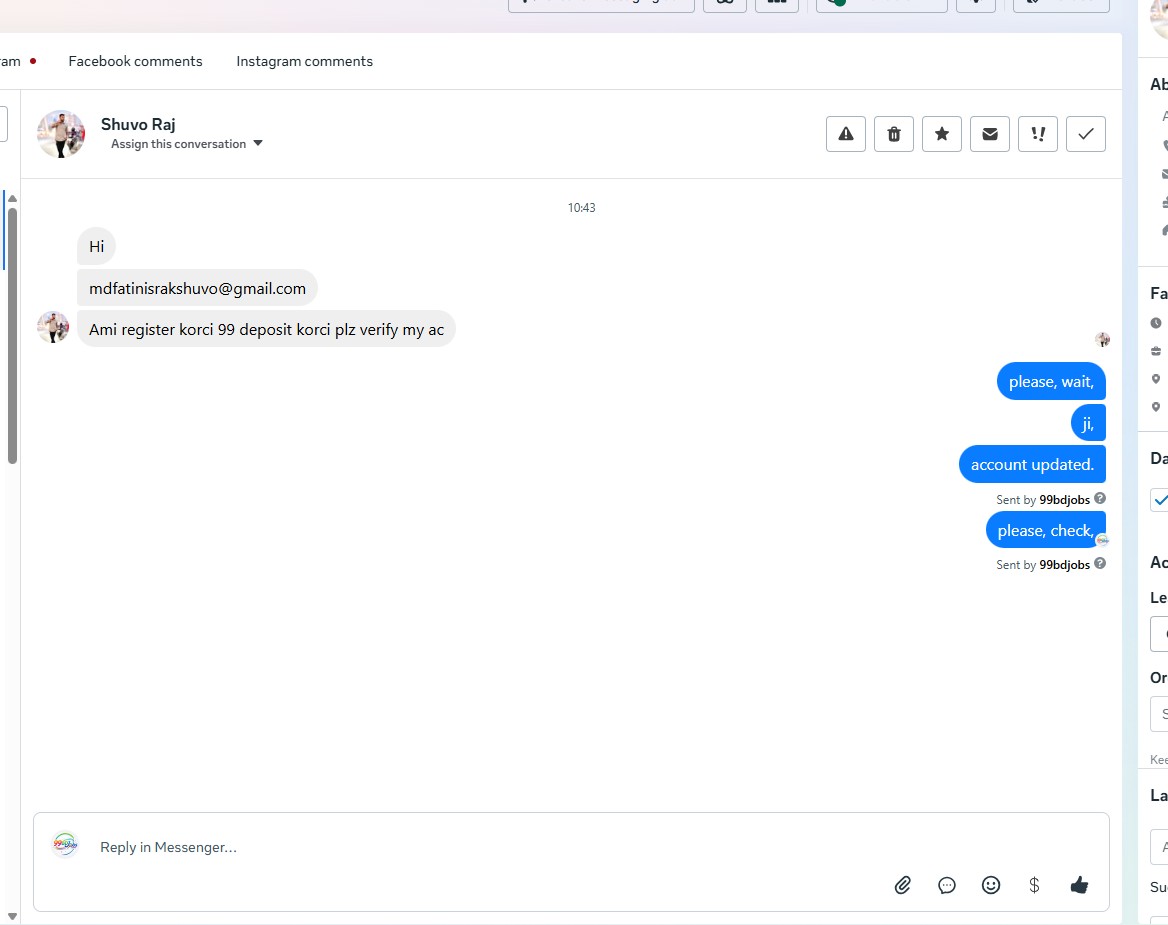Delete conversation using trash icon

[894, 134]
